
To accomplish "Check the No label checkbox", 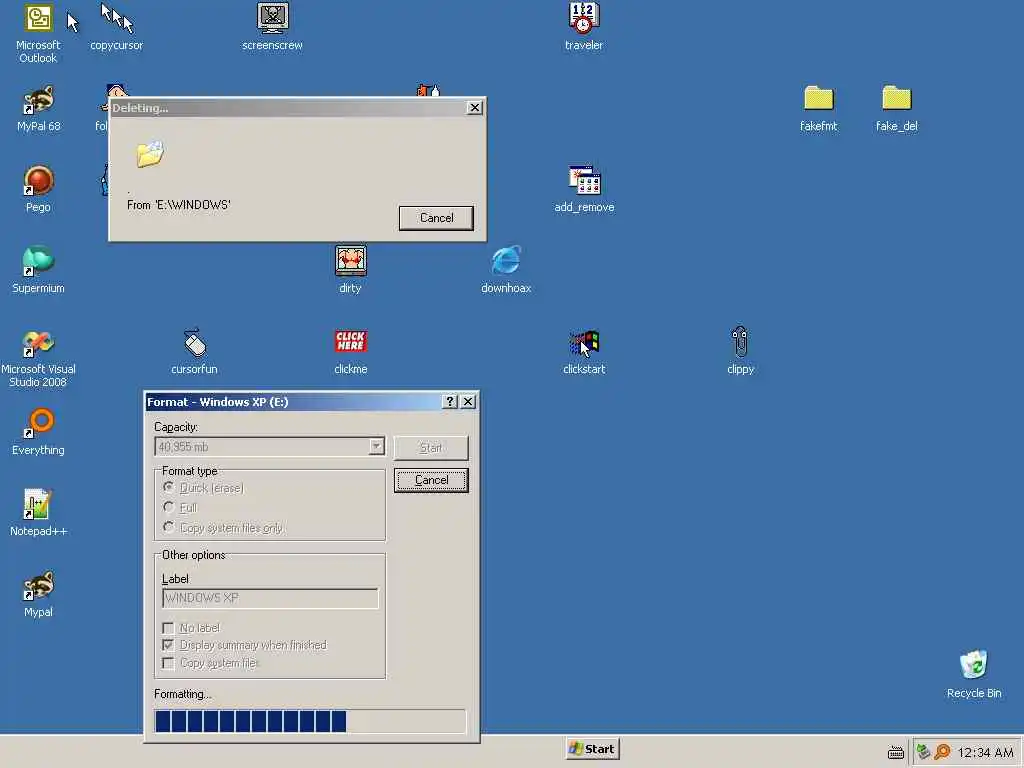I will pyautogui.click(x=168, y=628).
